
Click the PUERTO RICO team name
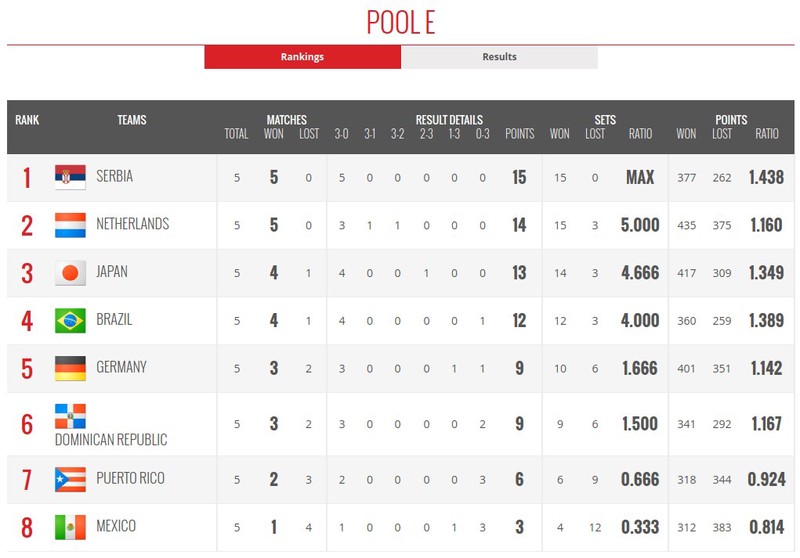click(131, 478)
